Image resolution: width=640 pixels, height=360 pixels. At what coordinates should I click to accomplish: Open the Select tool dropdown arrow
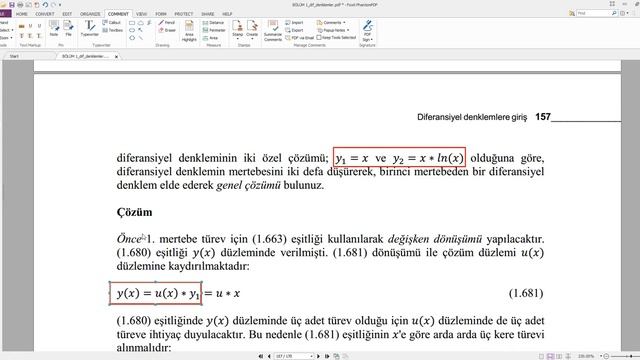(12, 30)
